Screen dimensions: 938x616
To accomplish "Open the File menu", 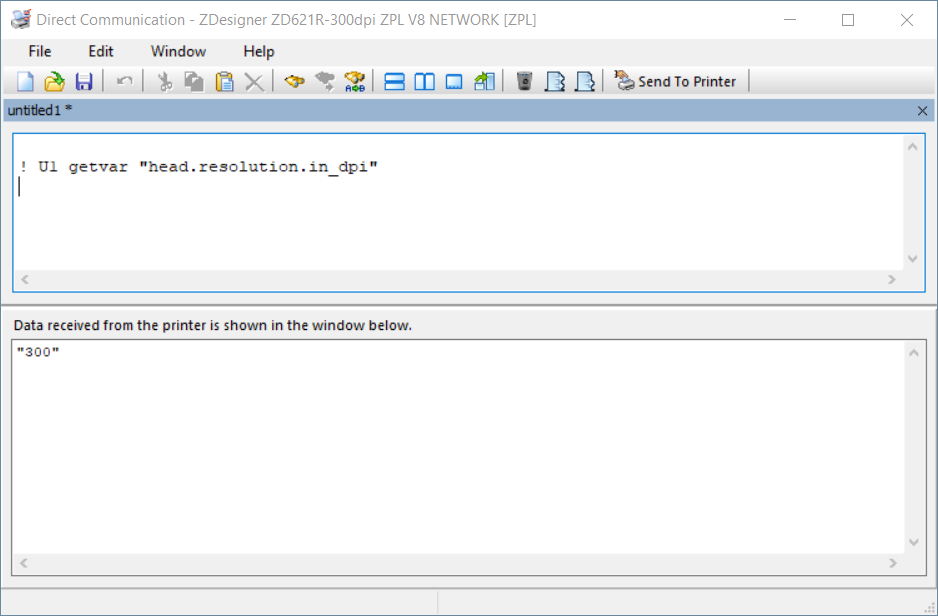I will pos(39,51).
